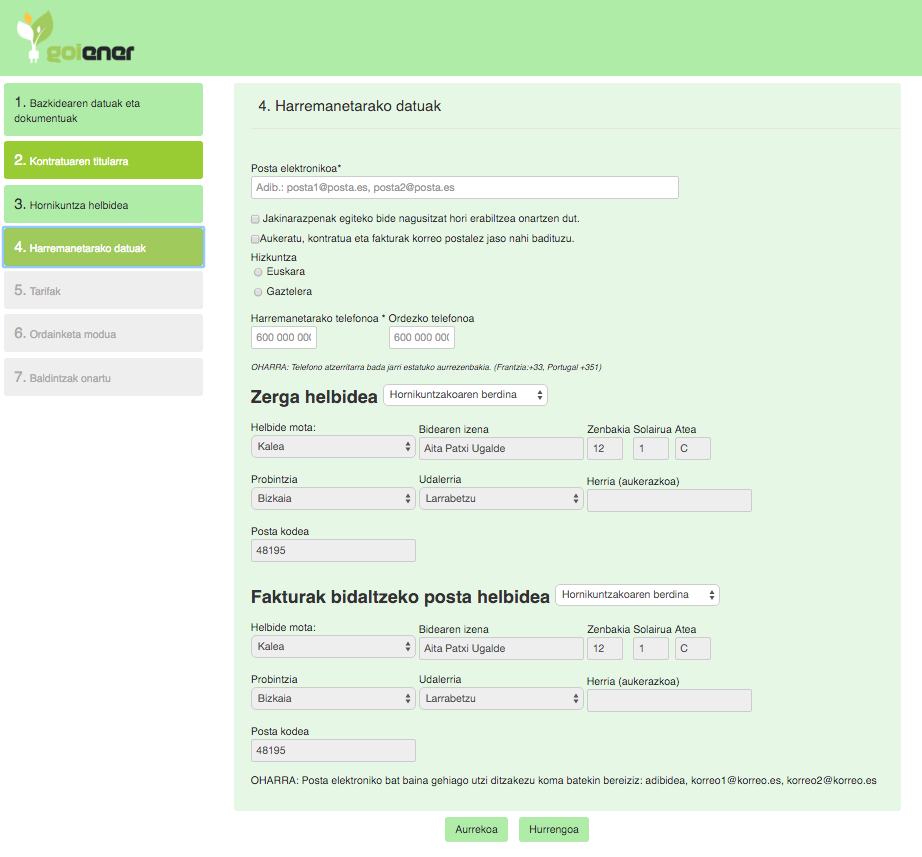Enable postal mail invoices checkbox
This screenshot has height=857, width=922.
(x=256, y=239)
